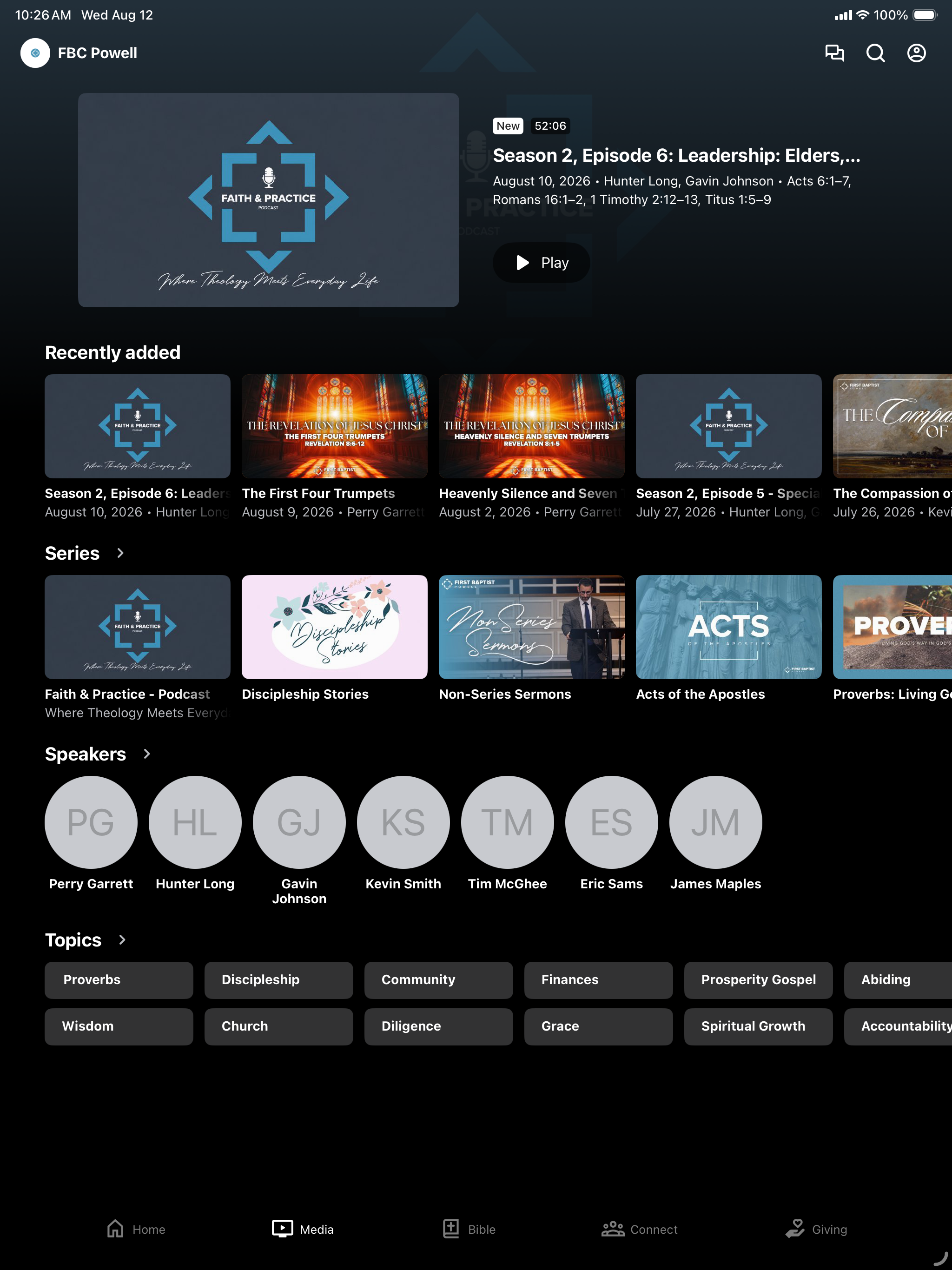Open Acts of the Apostles series thumbnail

(728, 627)
